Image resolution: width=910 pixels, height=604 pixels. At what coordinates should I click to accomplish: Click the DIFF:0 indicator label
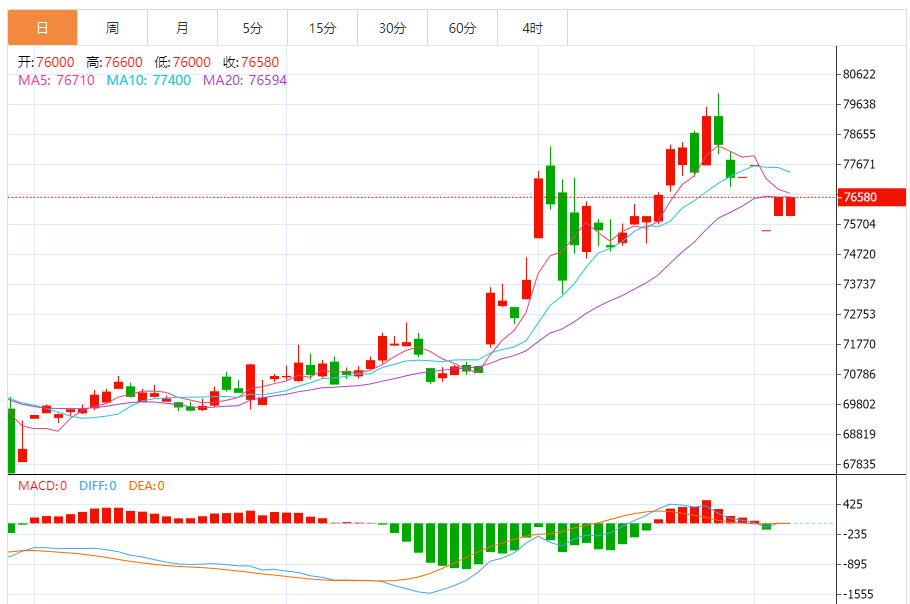(x=96, y=486)
